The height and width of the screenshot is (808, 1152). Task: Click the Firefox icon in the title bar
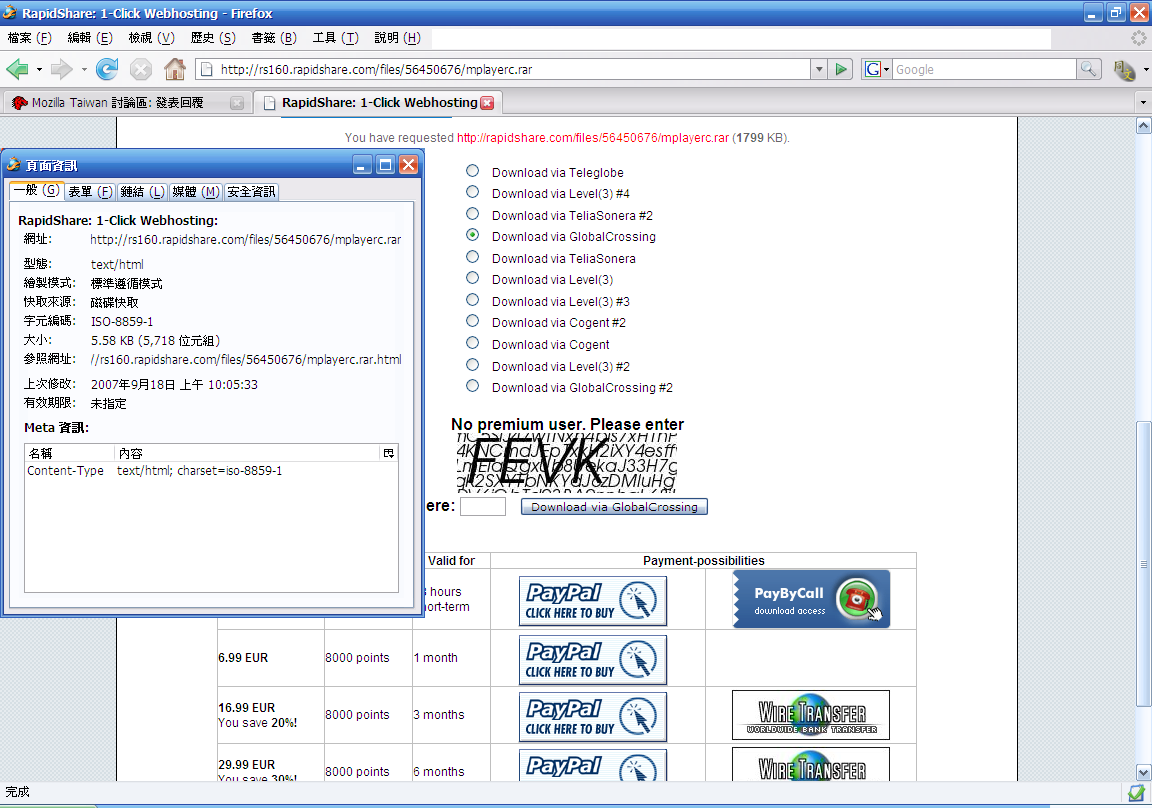(10, 12)
